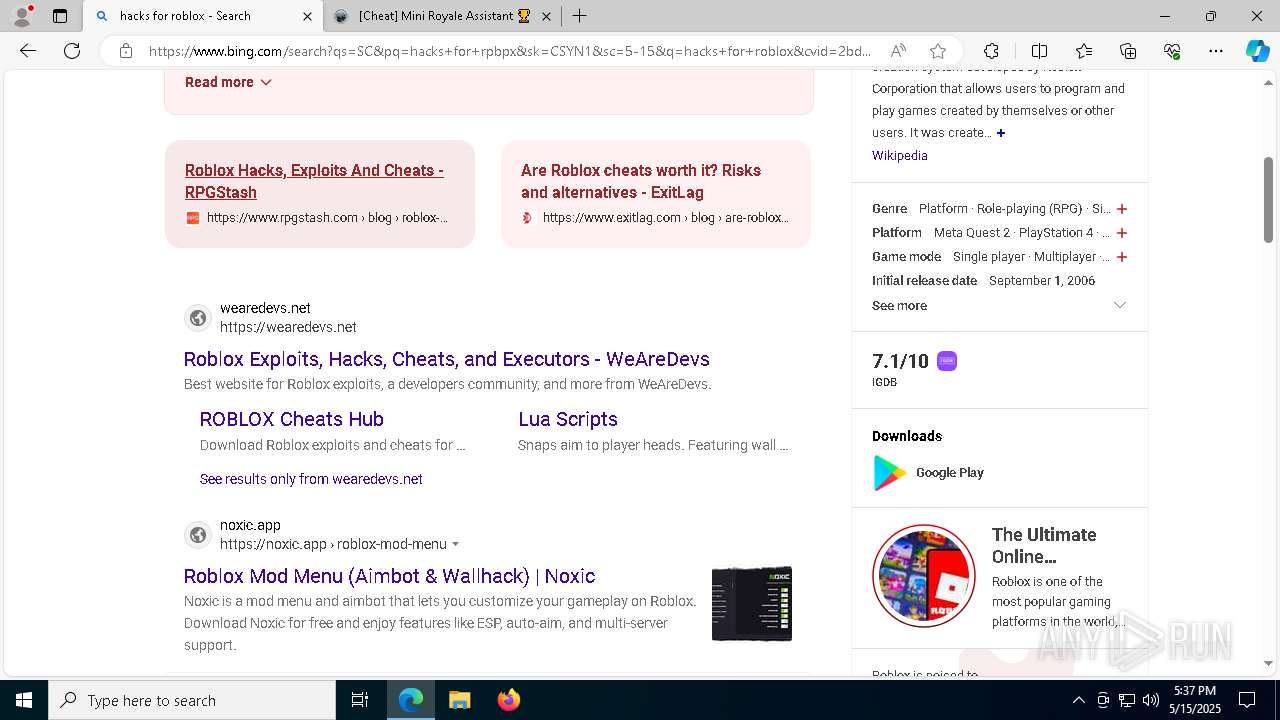
Task: Click the taskbar search box
Action: (x=192, y=700)
